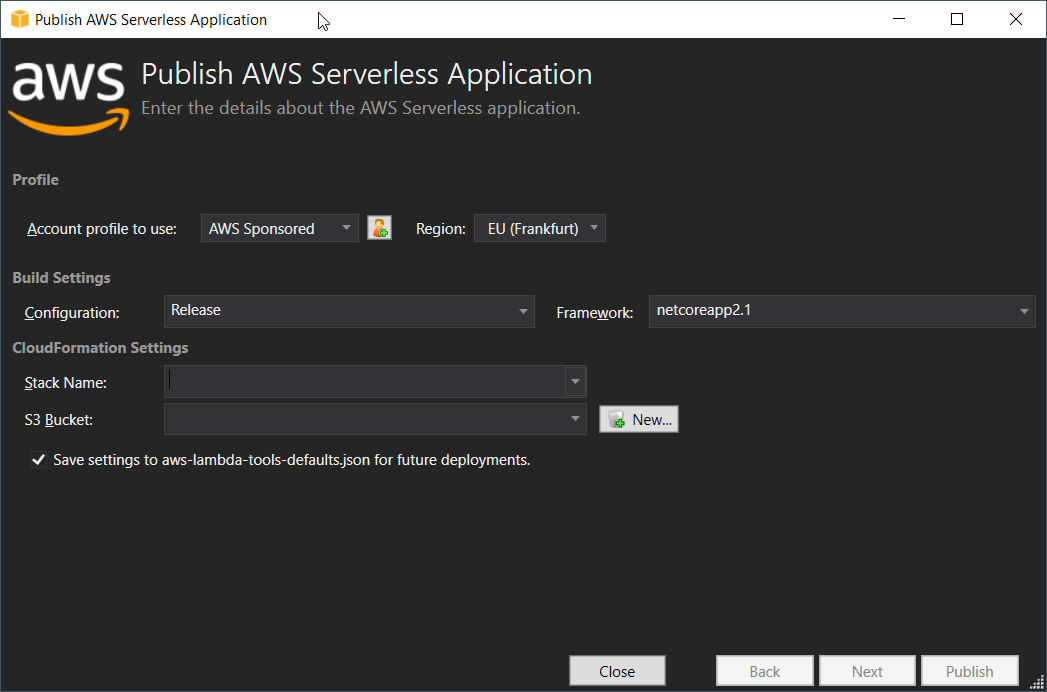Click the AWS package icon in title bar

tap(17, 18)
